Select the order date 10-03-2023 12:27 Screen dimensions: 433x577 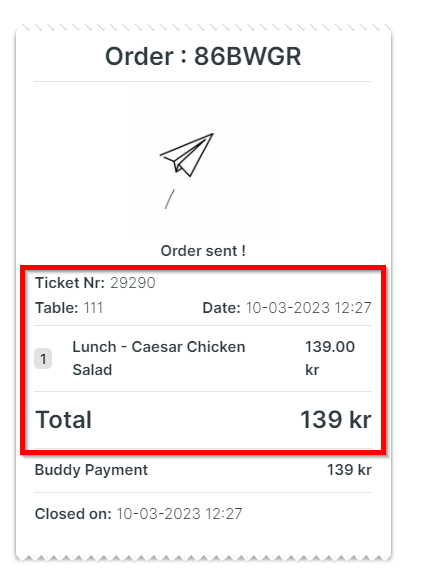click(x=309, y=308)
